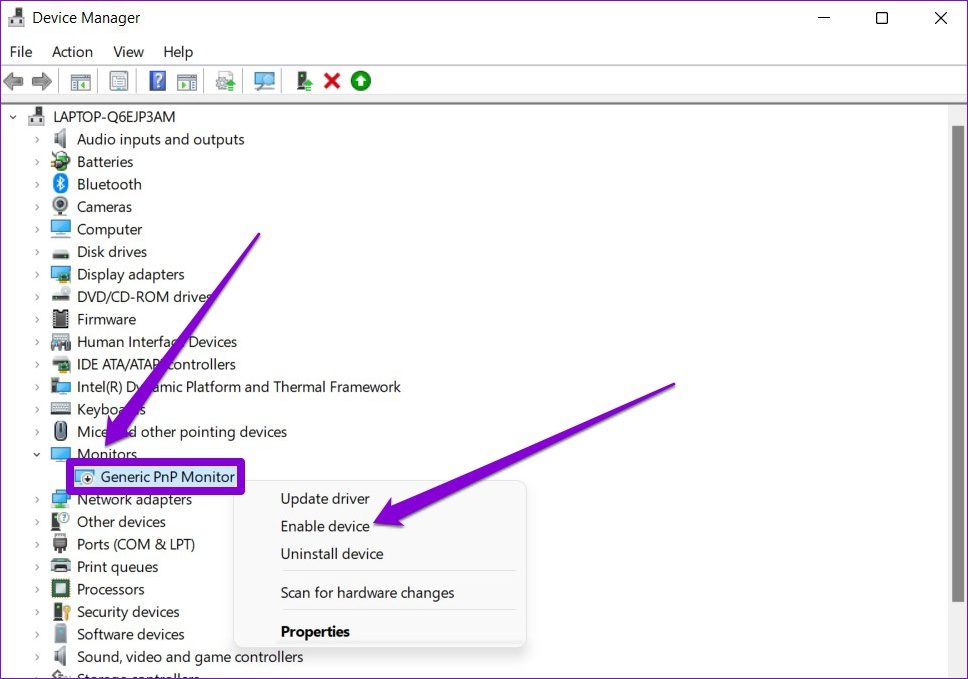Click the properties toolbar icon

point(118,80)
